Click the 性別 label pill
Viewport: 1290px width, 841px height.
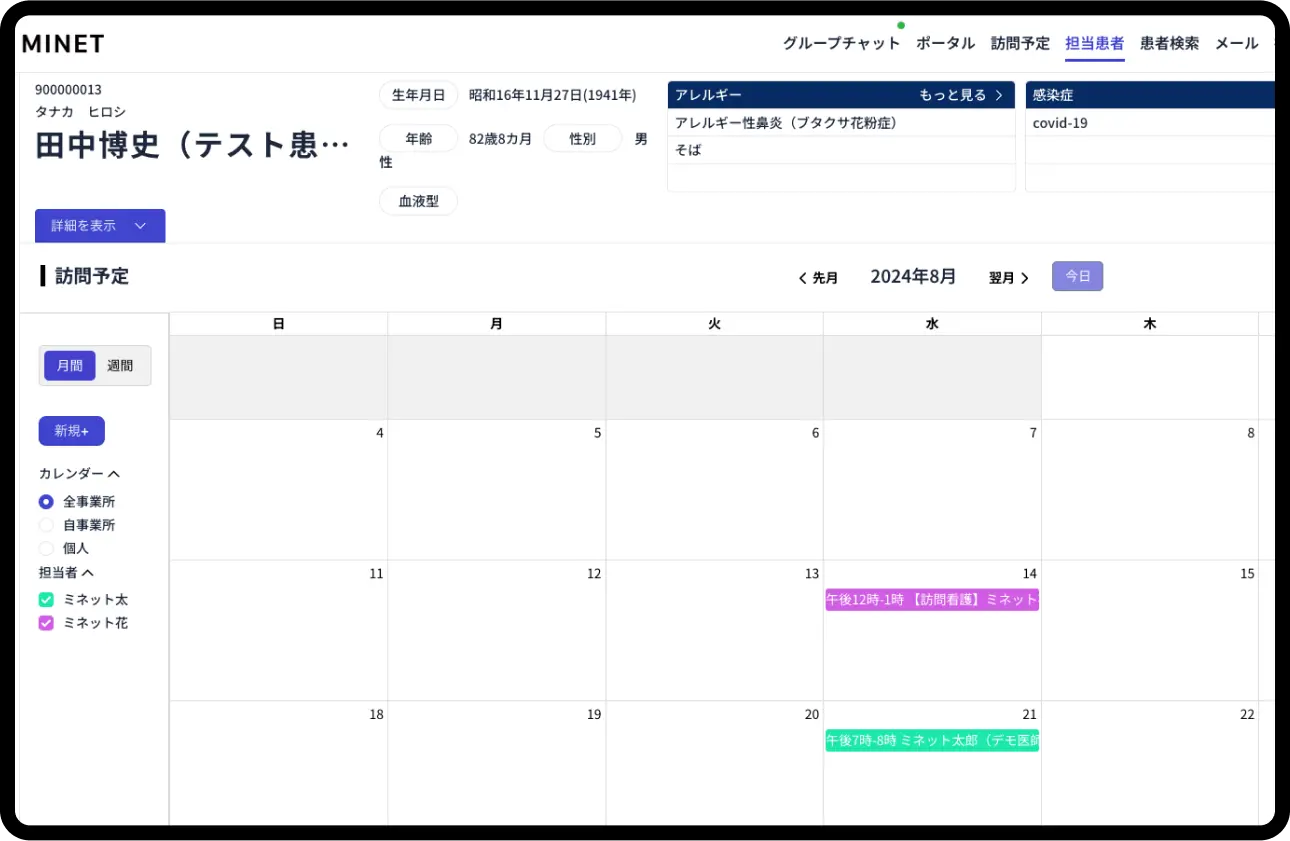click(x=582, y=139)
